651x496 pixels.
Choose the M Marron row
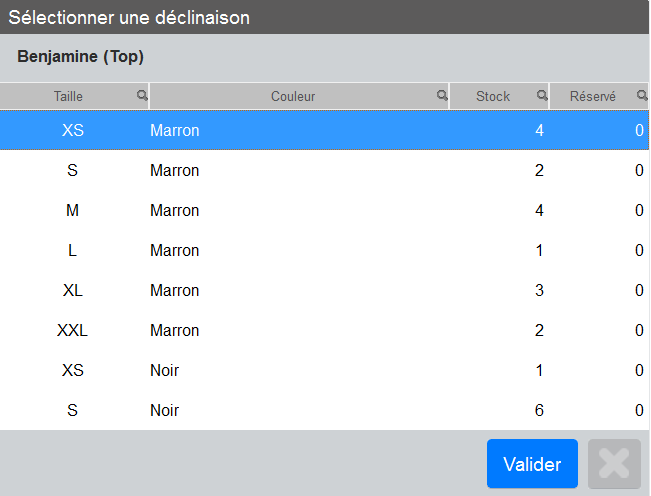324,210
